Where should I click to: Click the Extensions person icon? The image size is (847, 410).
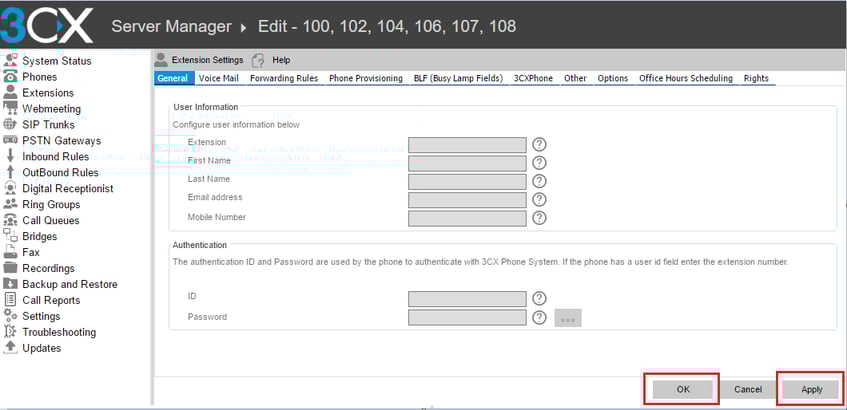coord(10,92)
